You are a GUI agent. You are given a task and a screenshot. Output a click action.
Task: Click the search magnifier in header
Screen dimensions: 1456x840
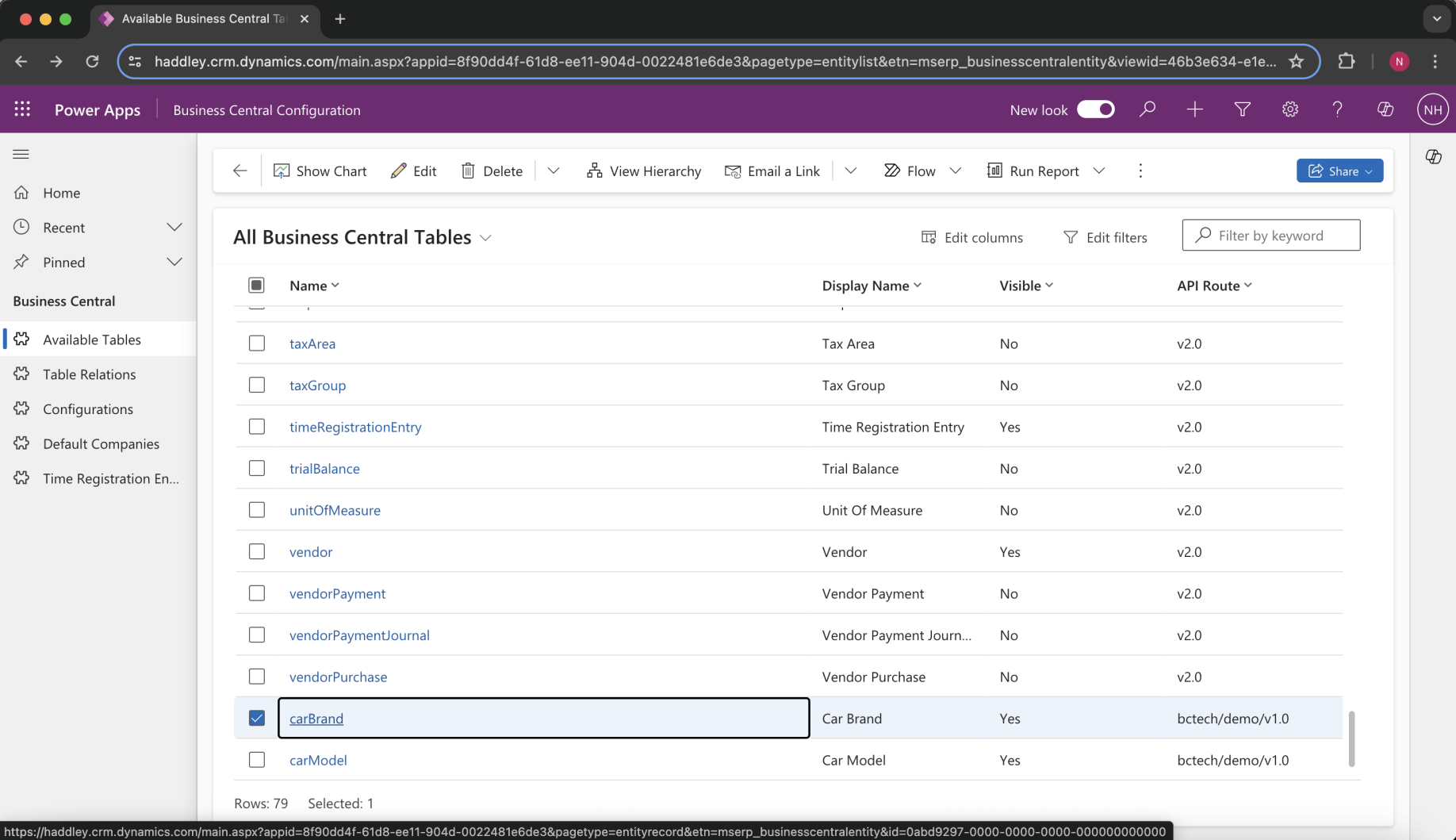[x=1147, y=109]
